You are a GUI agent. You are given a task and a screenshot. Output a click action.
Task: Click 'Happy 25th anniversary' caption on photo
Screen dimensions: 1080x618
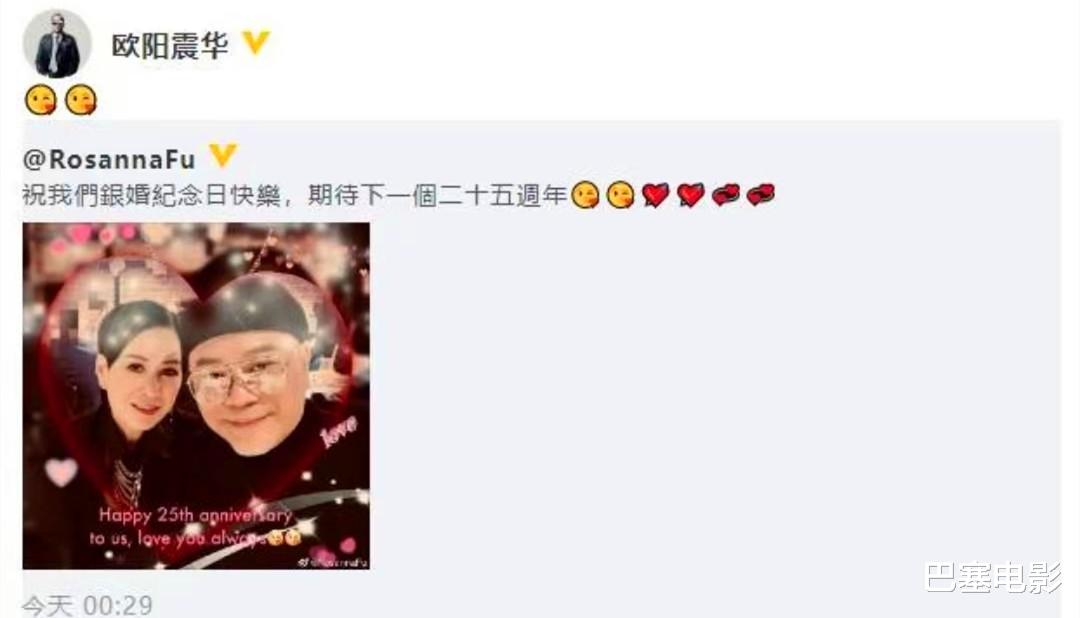click(196, 515)
